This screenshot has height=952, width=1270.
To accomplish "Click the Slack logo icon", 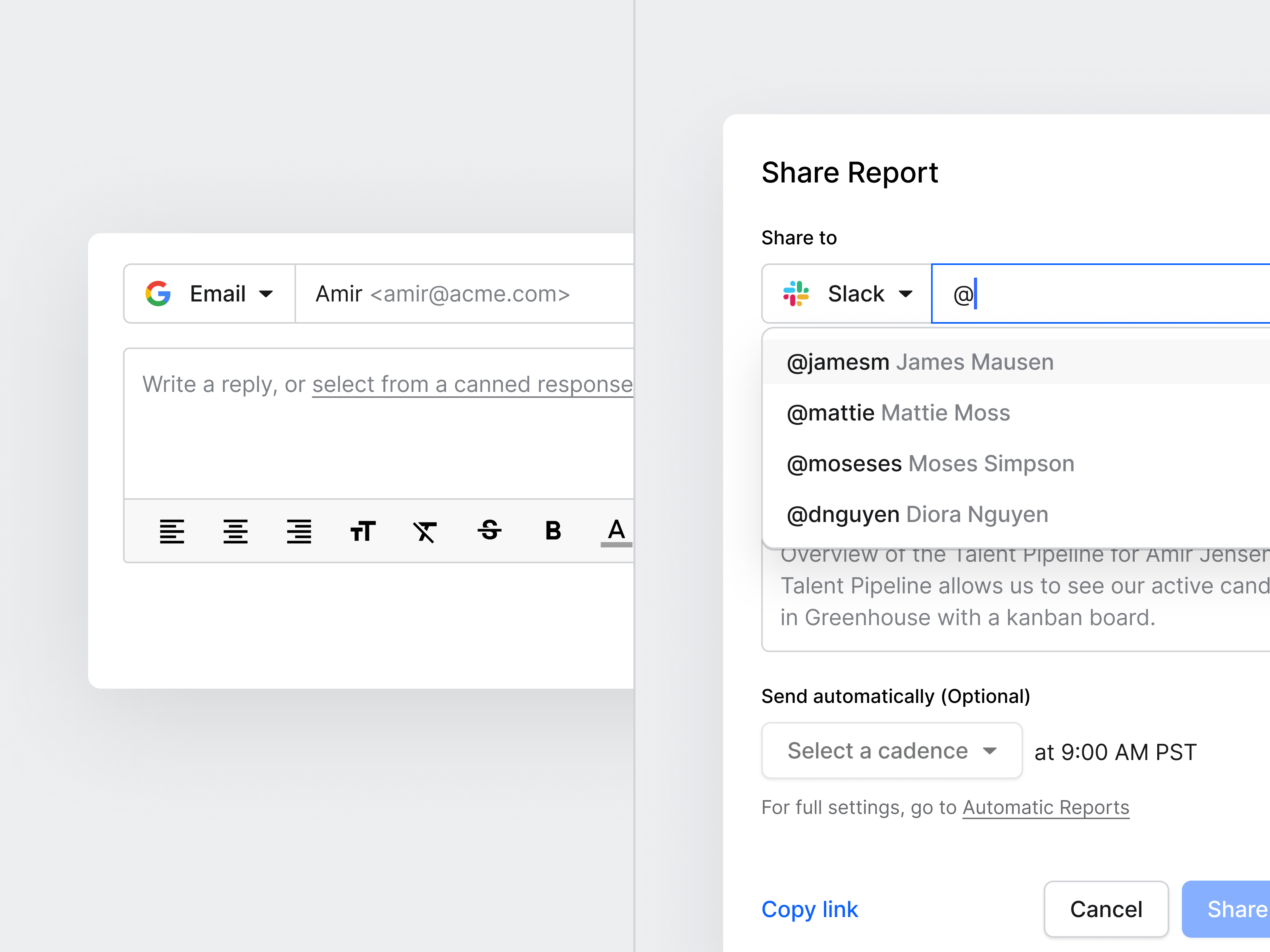I will pos(797,294).
